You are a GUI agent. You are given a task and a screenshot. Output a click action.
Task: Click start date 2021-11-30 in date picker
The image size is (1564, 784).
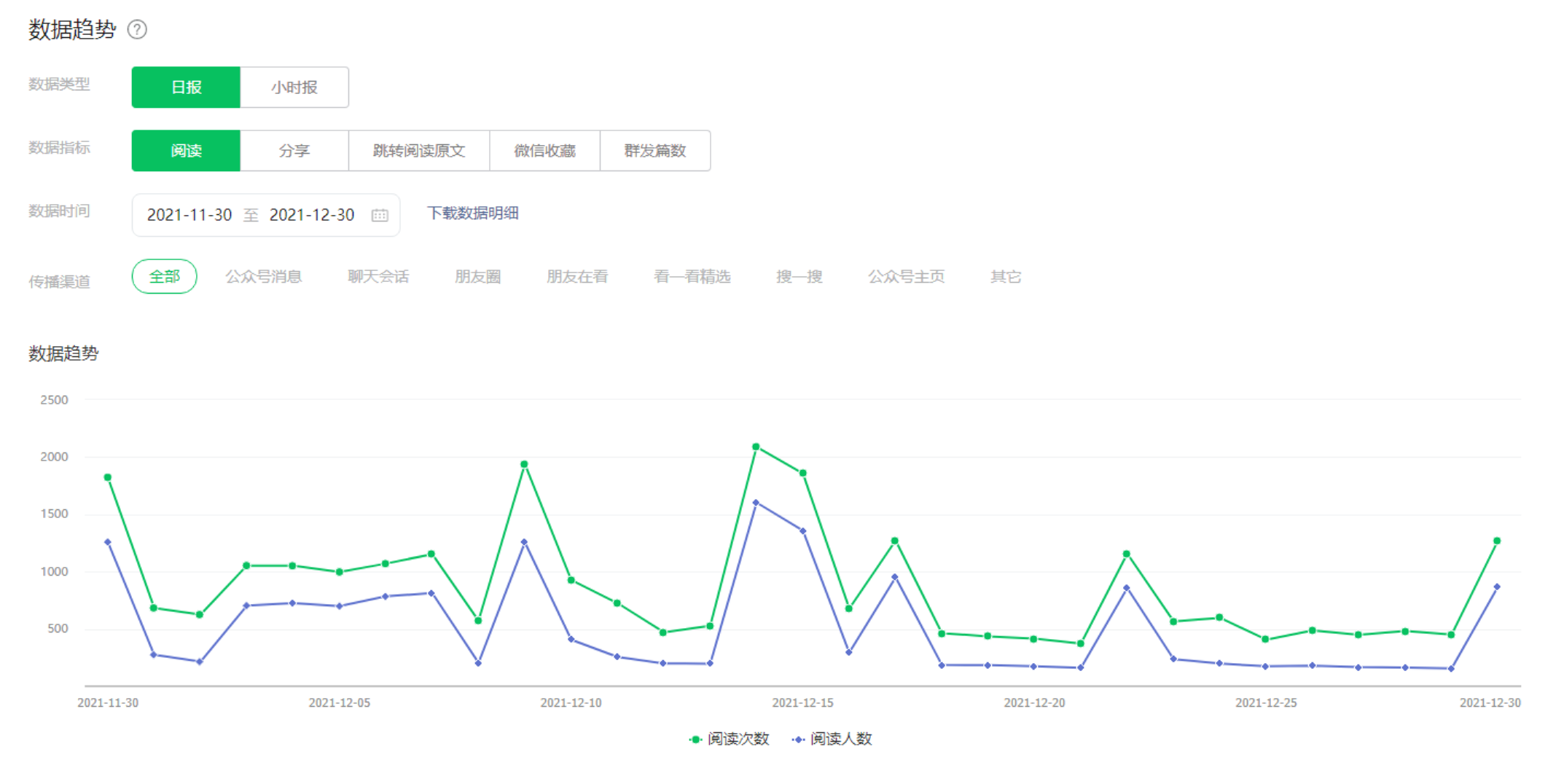[x=189, y=215]
